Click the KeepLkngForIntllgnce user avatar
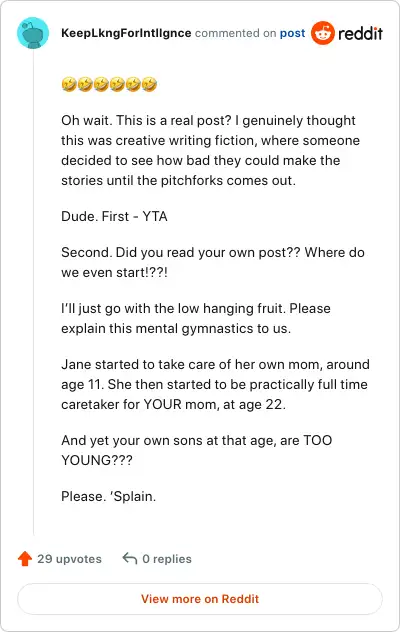Viewport: 400px width, 632px height. pyautogui.click(x=33, y=33)
